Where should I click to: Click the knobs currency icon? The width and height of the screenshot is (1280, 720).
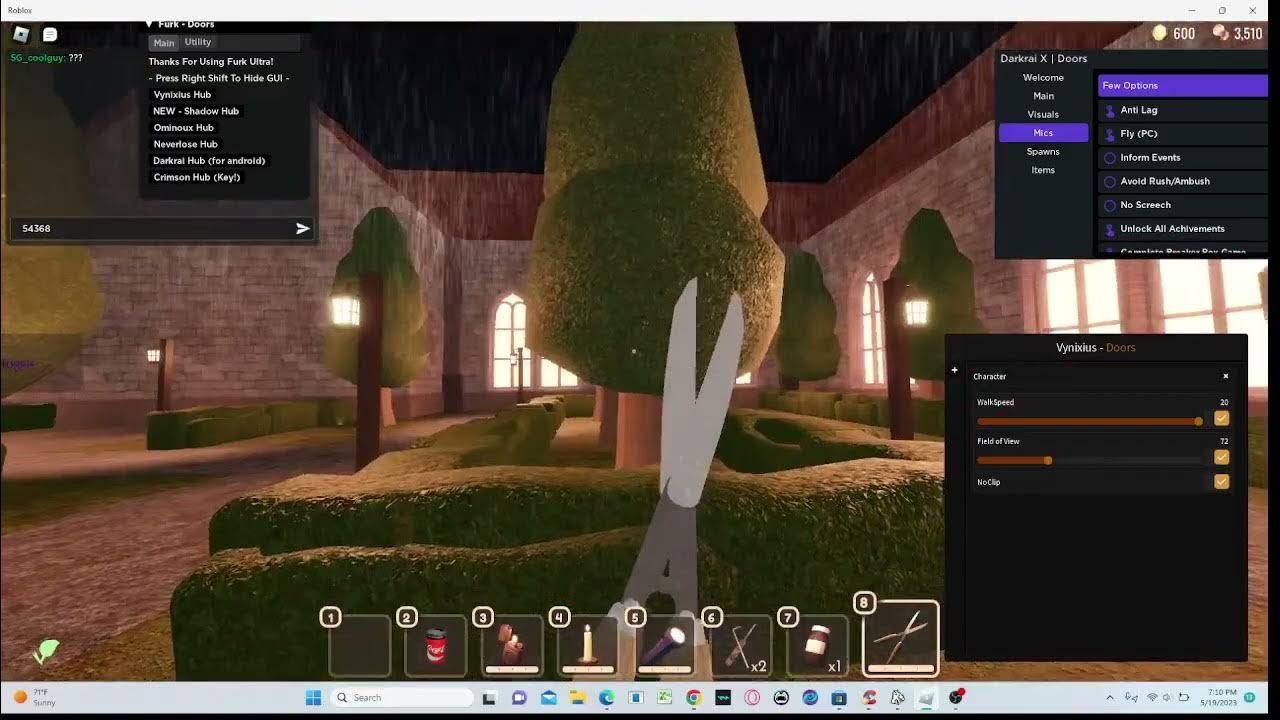pos(1221,33)
